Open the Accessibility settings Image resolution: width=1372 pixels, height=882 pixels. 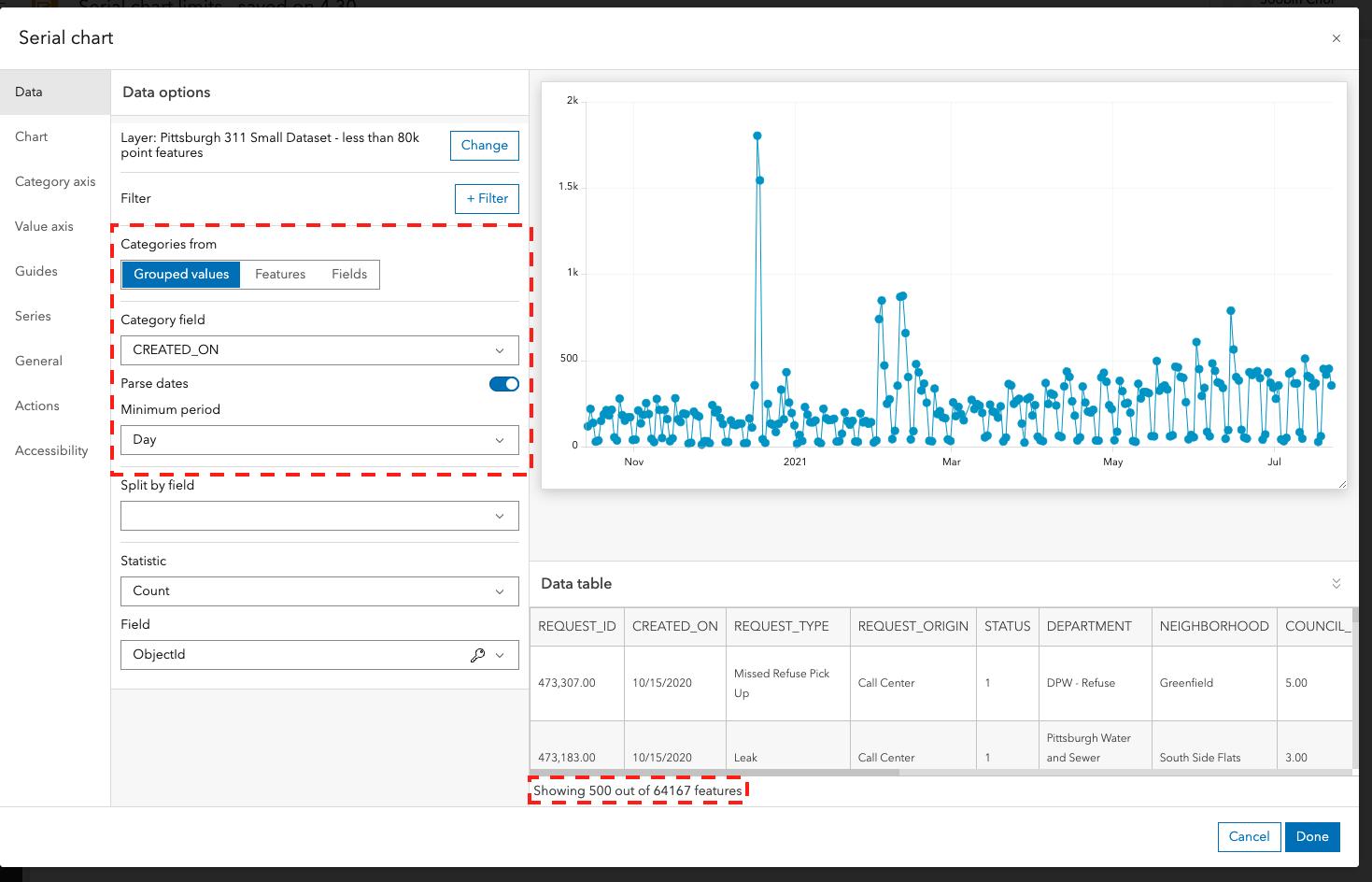50,450
